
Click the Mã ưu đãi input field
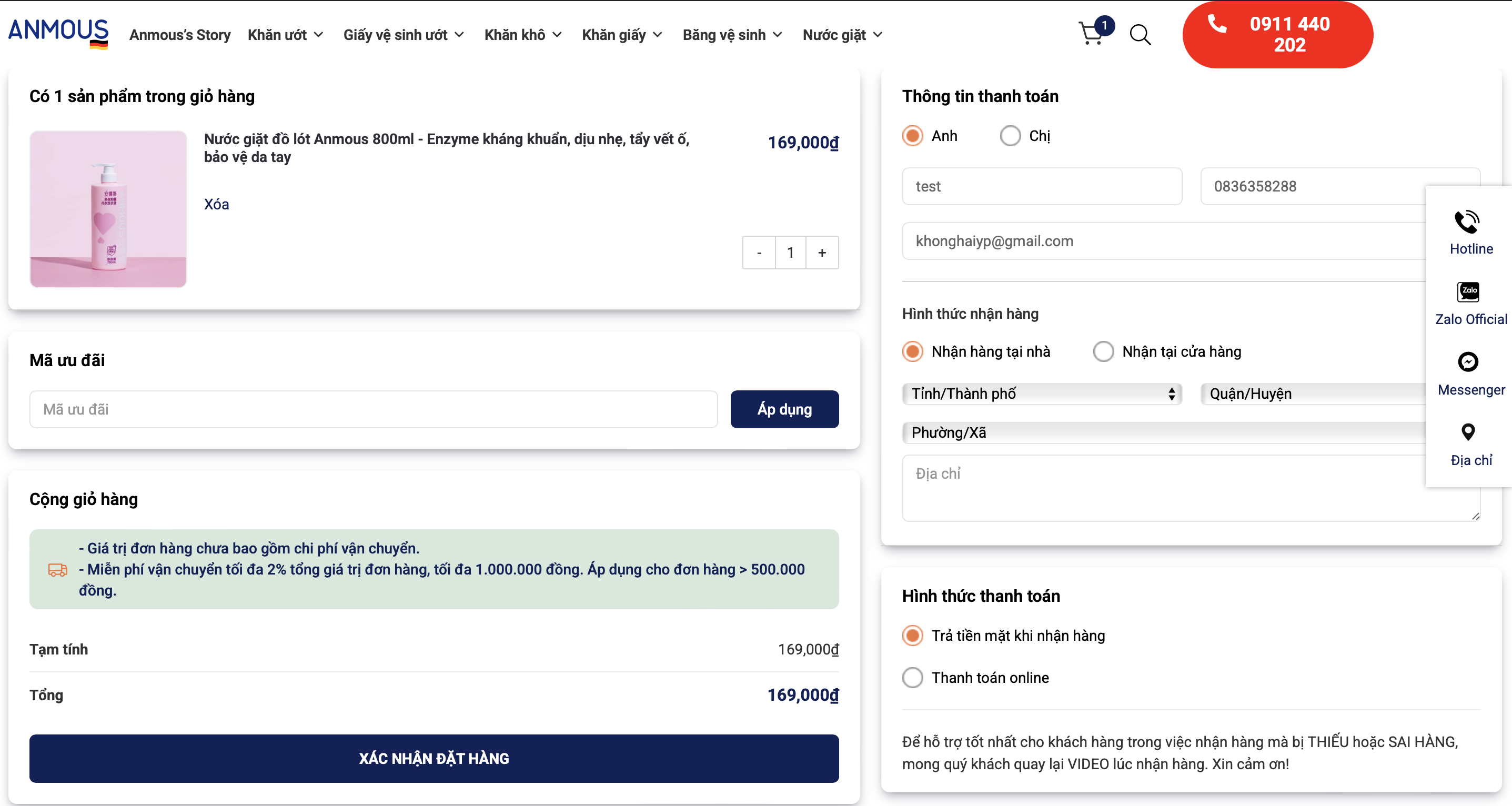coord(374,410)
